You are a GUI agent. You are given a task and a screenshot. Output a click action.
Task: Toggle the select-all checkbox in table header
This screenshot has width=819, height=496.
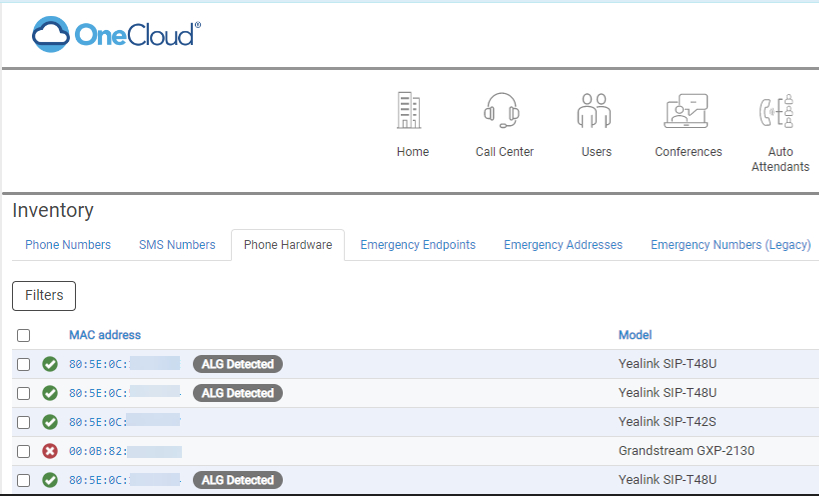pos(24,335)
